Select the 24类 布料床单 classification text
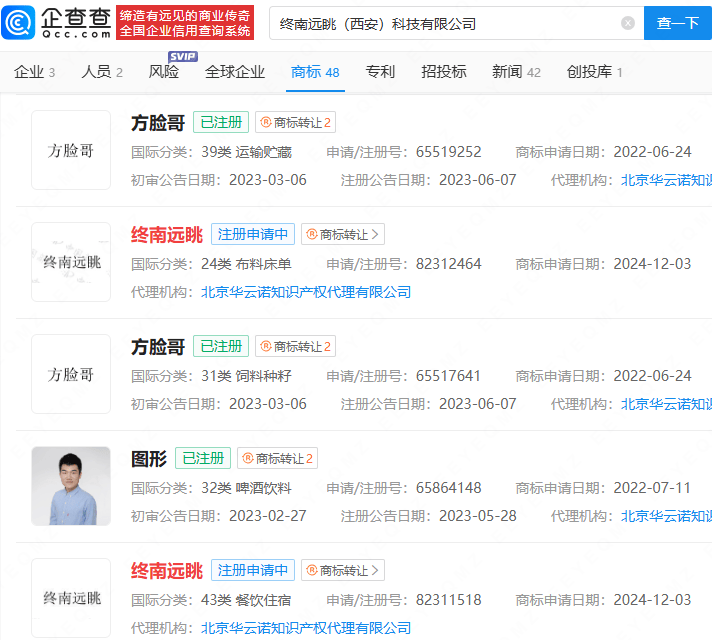Viewport: 712px width, 640px height. [x=246, y=264]
